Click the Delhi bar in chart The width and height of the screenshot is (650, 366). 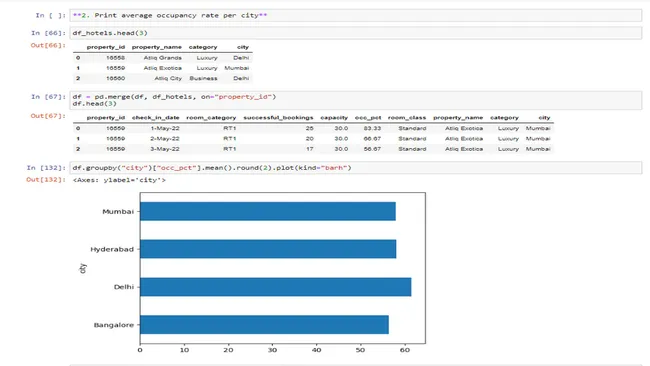[x=276, y=287]
